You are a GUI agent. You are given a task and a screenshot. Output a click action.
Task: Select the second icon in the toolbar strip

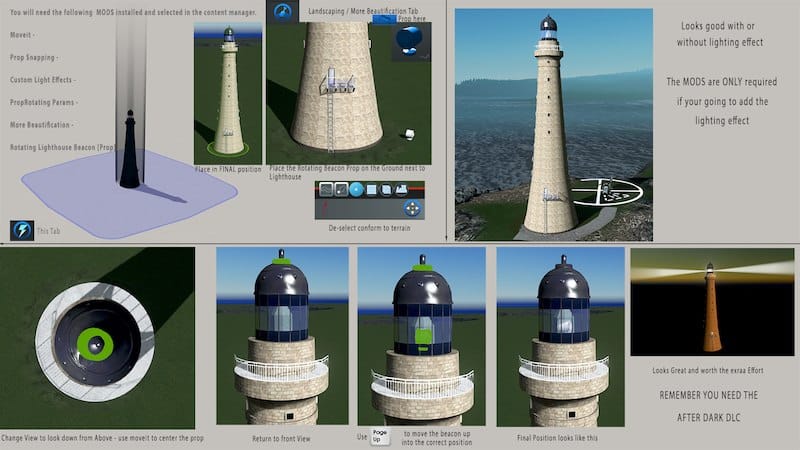[x=341, y=189]
